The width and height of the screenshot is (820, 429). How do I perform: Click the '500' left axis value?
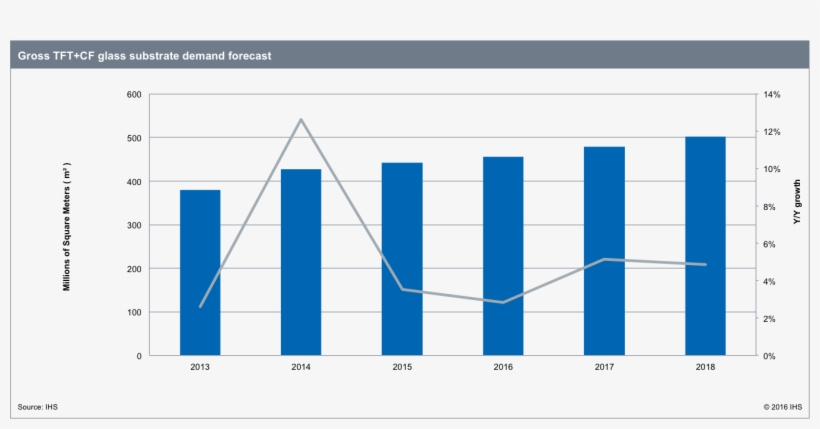pyautogui.click(x=134, y=138)
